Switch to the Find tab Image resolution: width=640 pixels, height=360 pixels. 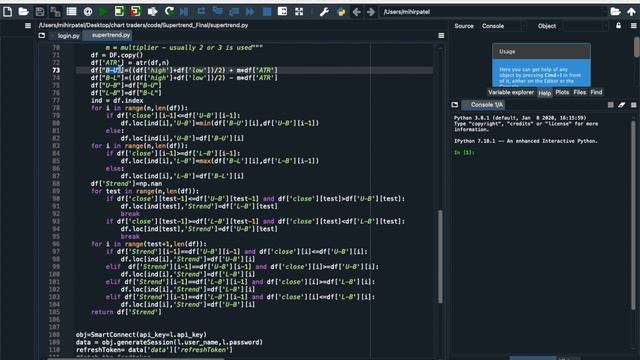point(596,93)
